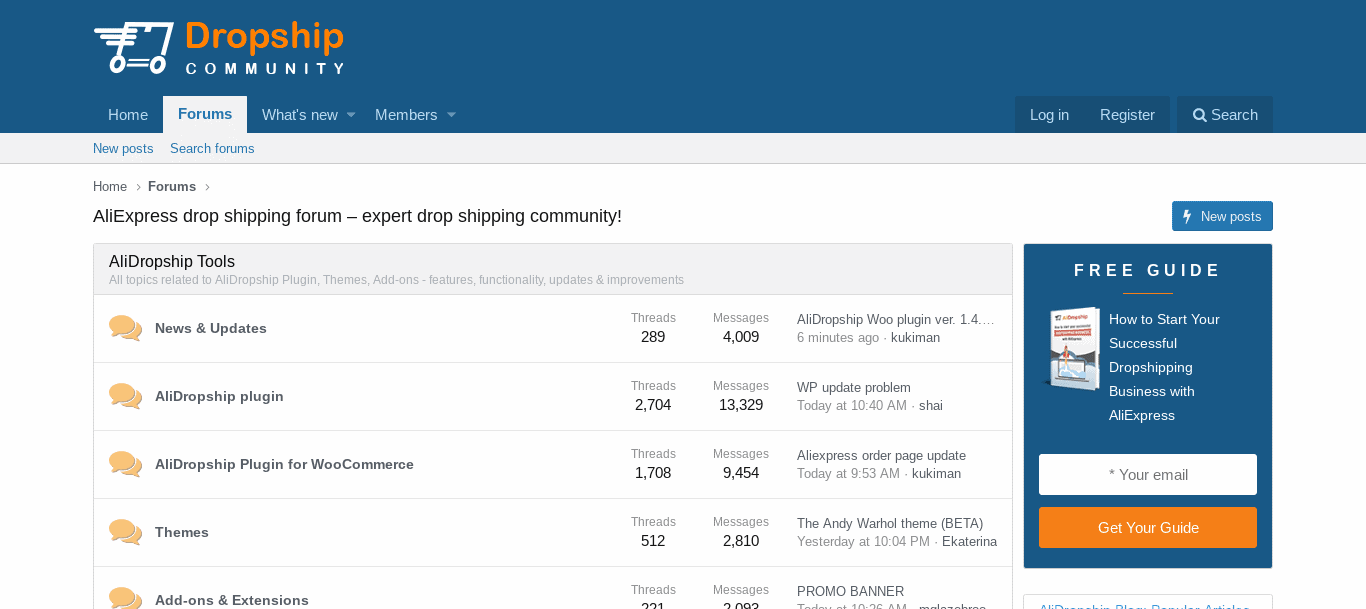The height and width of the screenshot is (609, 1366).
Task: Open the Aliexpress order page update thread
Action: (881, 455)
